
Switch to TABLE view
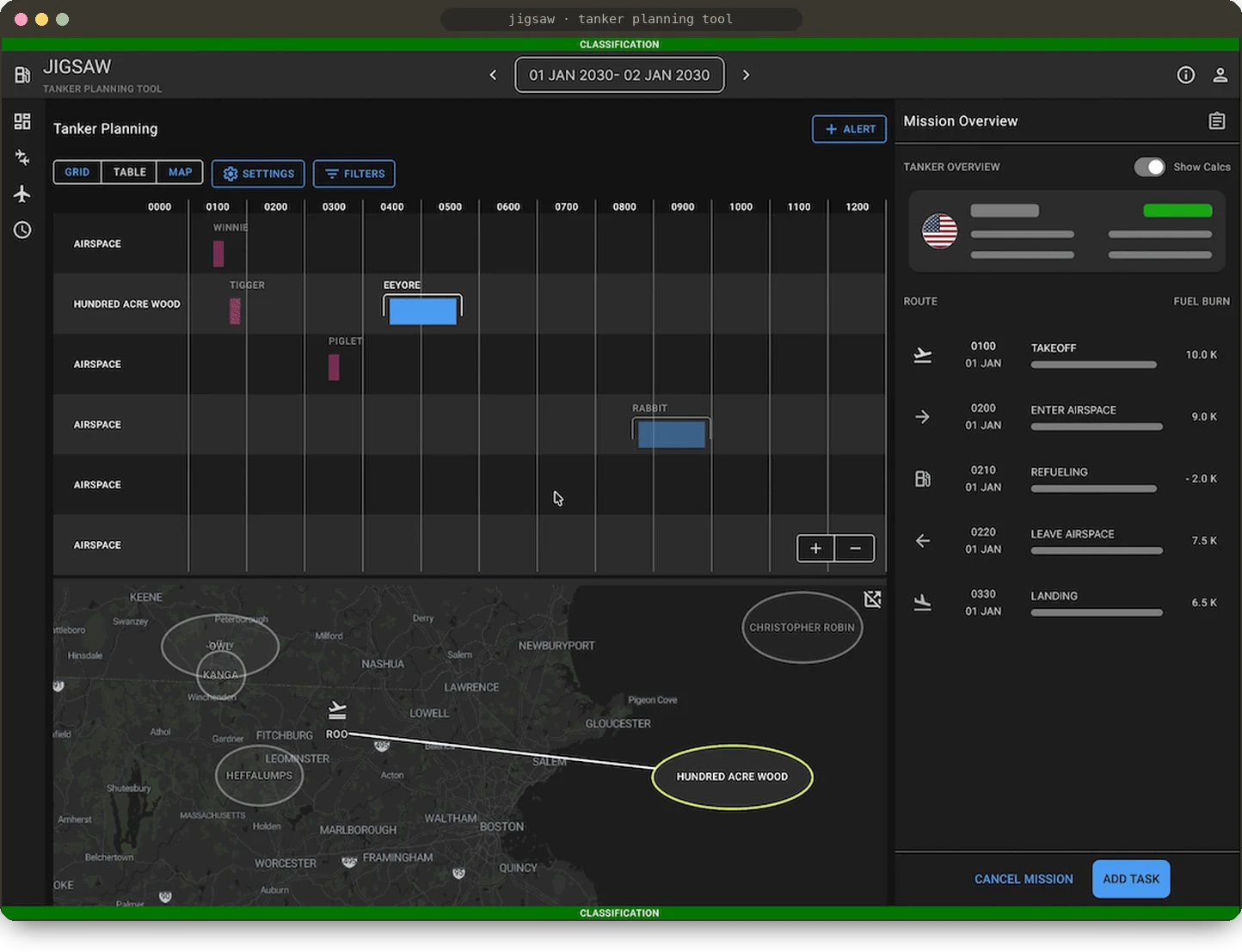pos(129,172)
